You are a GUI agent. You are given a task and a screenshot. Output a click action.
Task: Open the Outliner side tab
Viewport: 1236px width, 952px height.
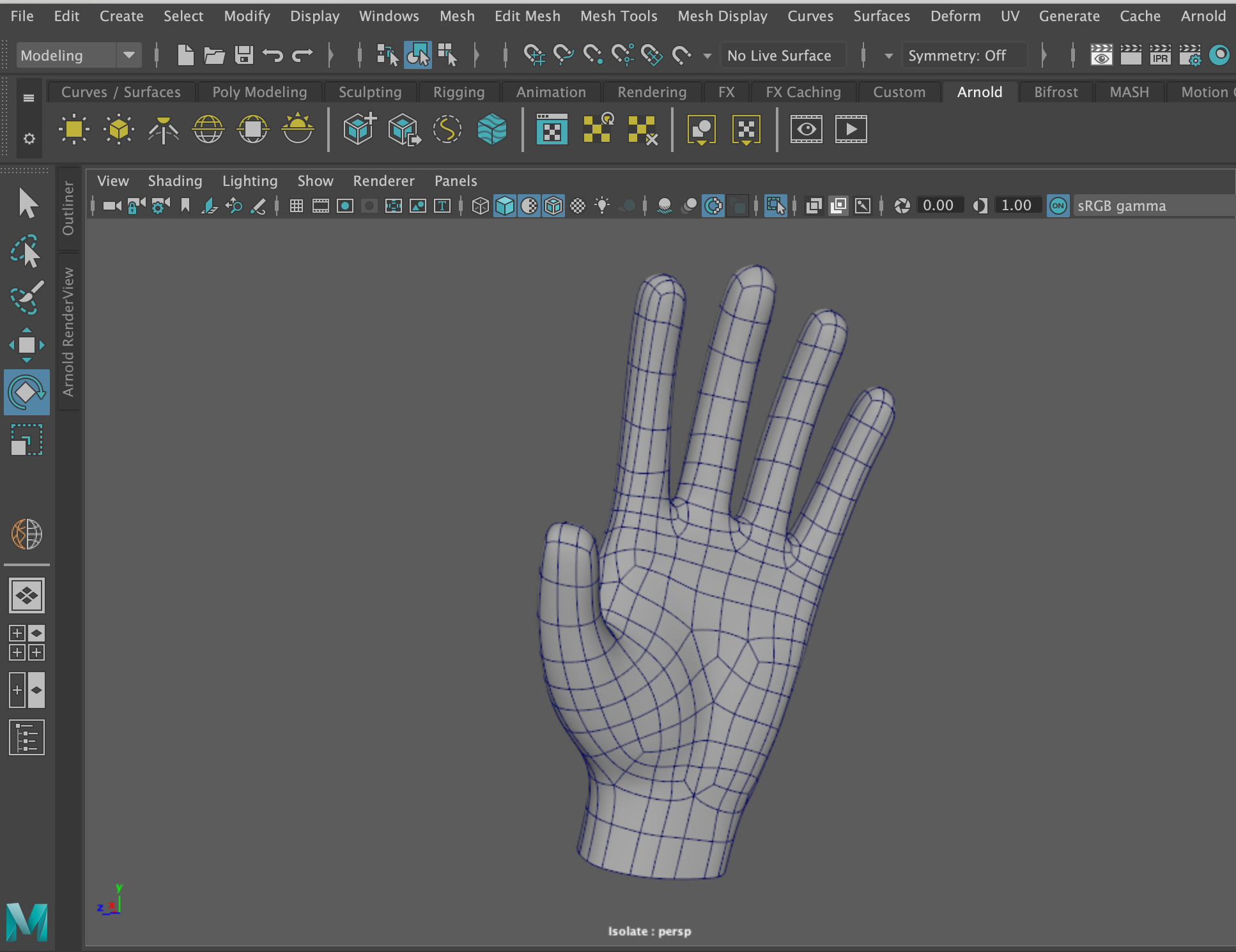click(68, 208)
